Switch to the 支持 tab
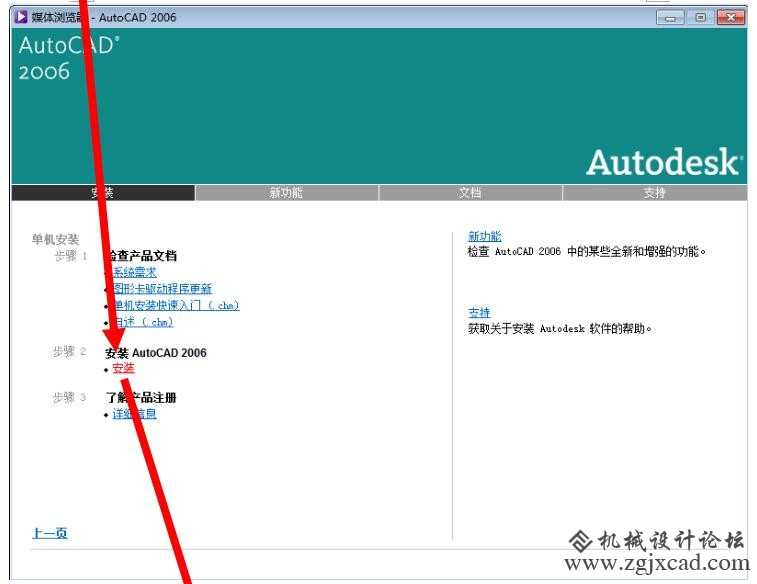Viewport: 757px width, 584px height. [655, 193]
